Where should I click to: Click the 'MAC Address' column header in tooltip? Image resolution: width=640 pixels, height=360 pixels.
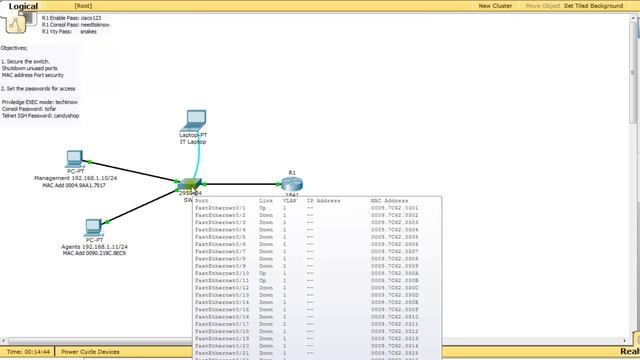coord(389,201)
